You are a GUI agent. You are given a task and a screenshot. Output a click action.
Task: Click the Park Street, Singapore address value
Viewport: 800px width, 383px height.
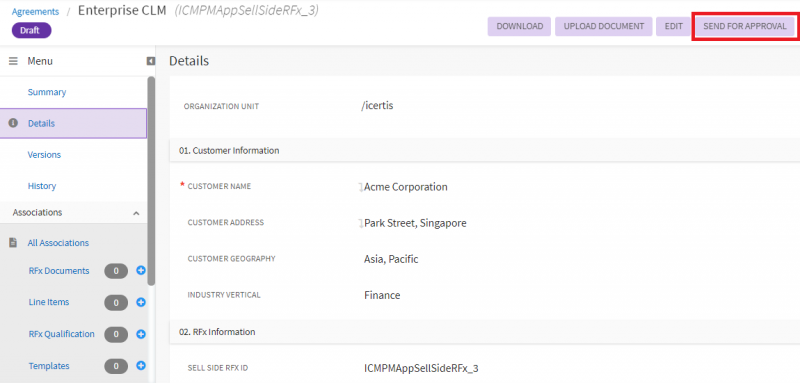[x=415, y=223]
